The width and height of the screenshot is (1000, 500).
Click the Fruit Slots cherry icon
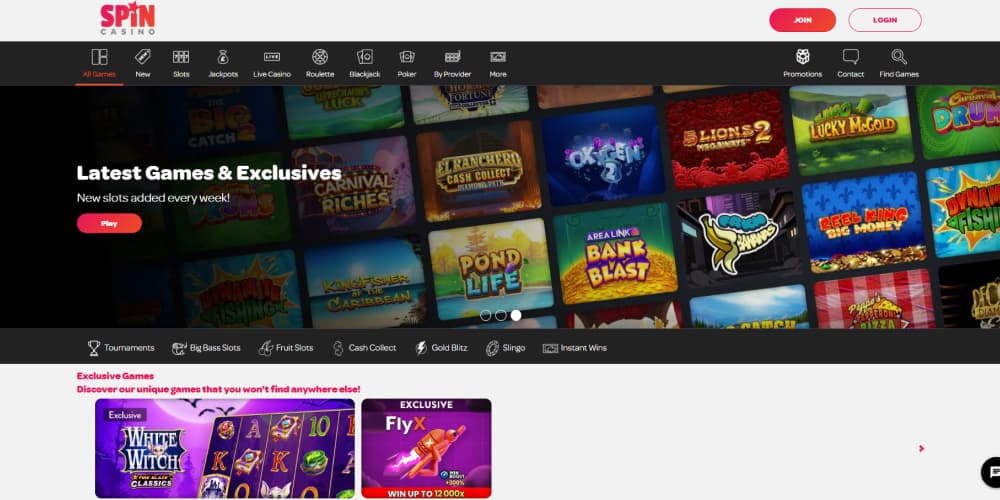click(265, 348)
